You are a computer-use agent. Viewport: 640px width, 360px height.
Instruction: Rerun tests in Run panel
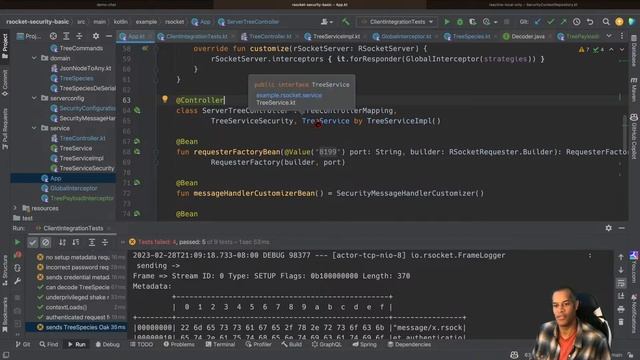(17, 242)
